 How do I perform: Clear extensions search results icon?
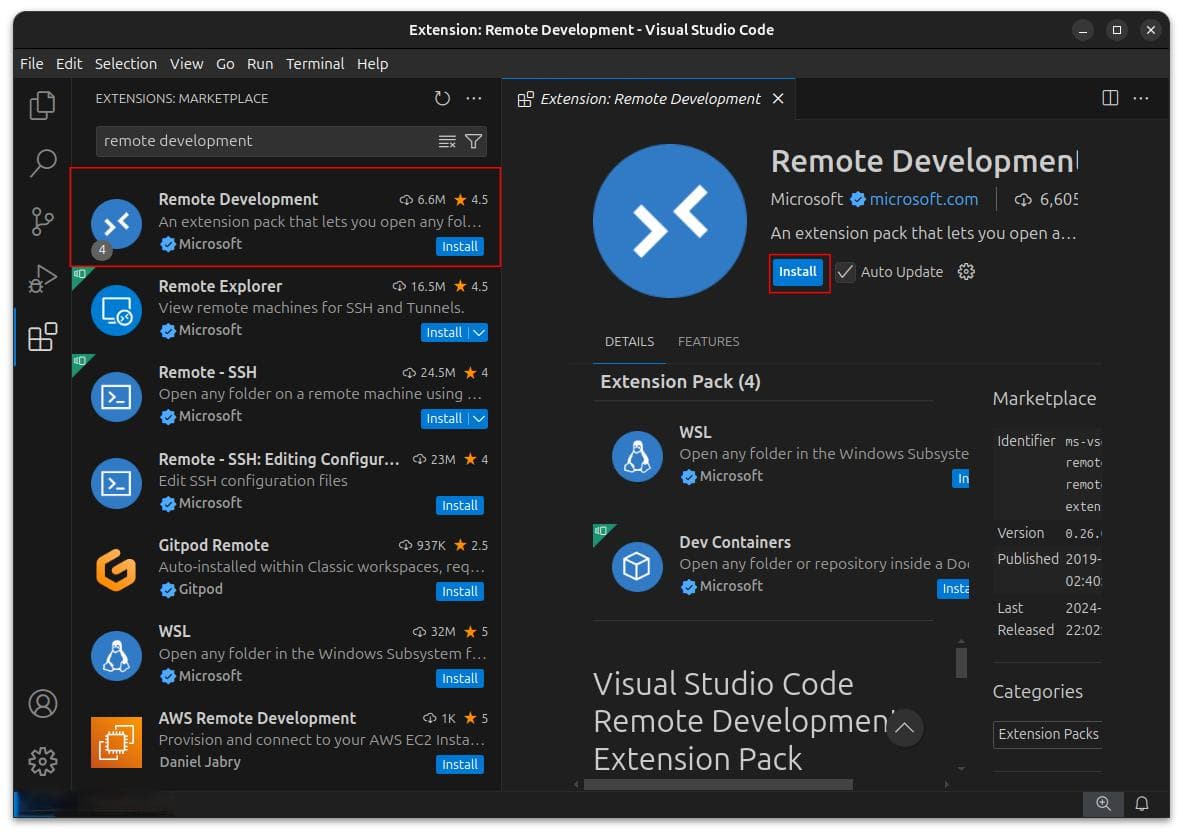click(447, 141)
